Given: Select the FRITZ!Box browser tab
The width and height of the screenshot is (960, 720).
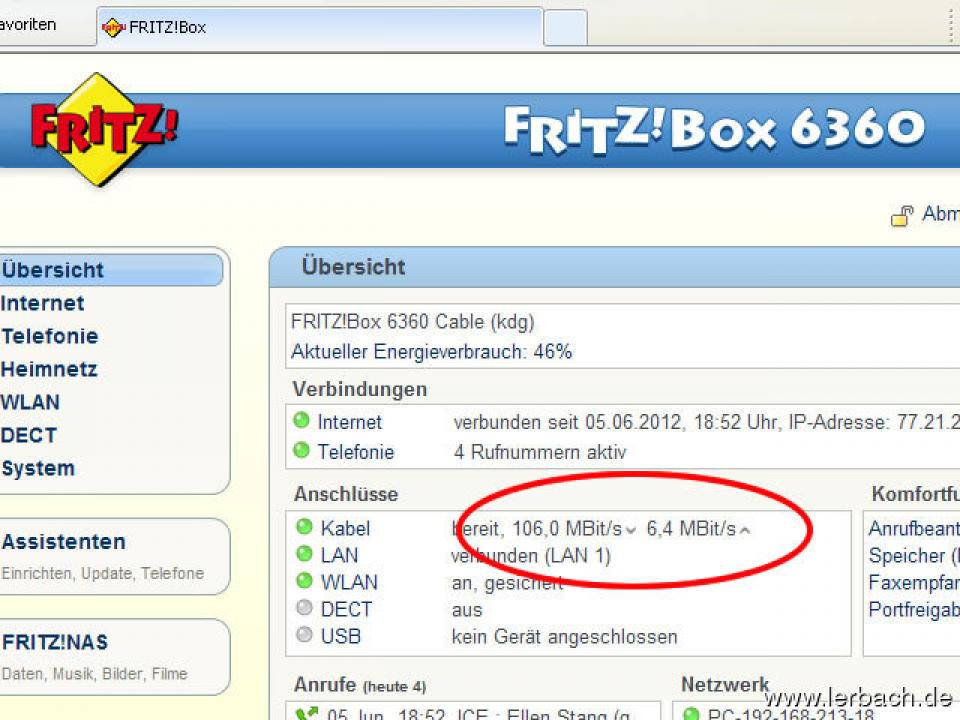Looking at the screenshot, I should pos(320,27).
